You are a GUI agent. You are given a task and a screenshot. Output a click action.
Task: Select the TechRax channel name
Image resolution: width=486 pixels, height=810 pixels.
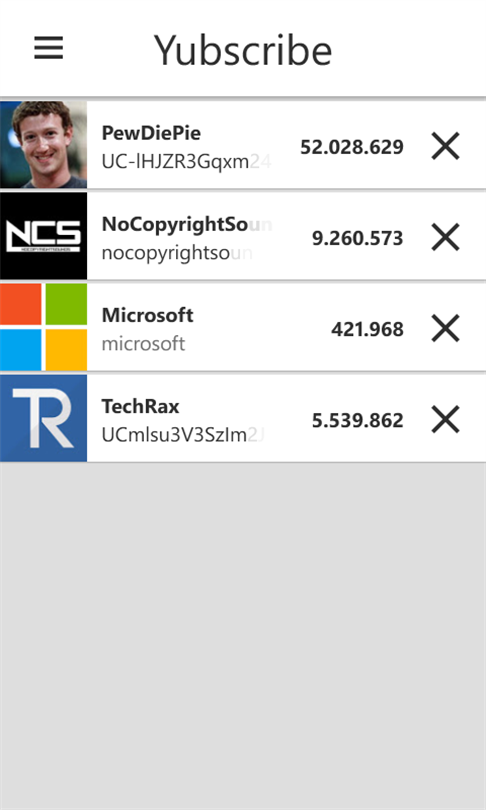pyautogui.click(x=140, y=406)
